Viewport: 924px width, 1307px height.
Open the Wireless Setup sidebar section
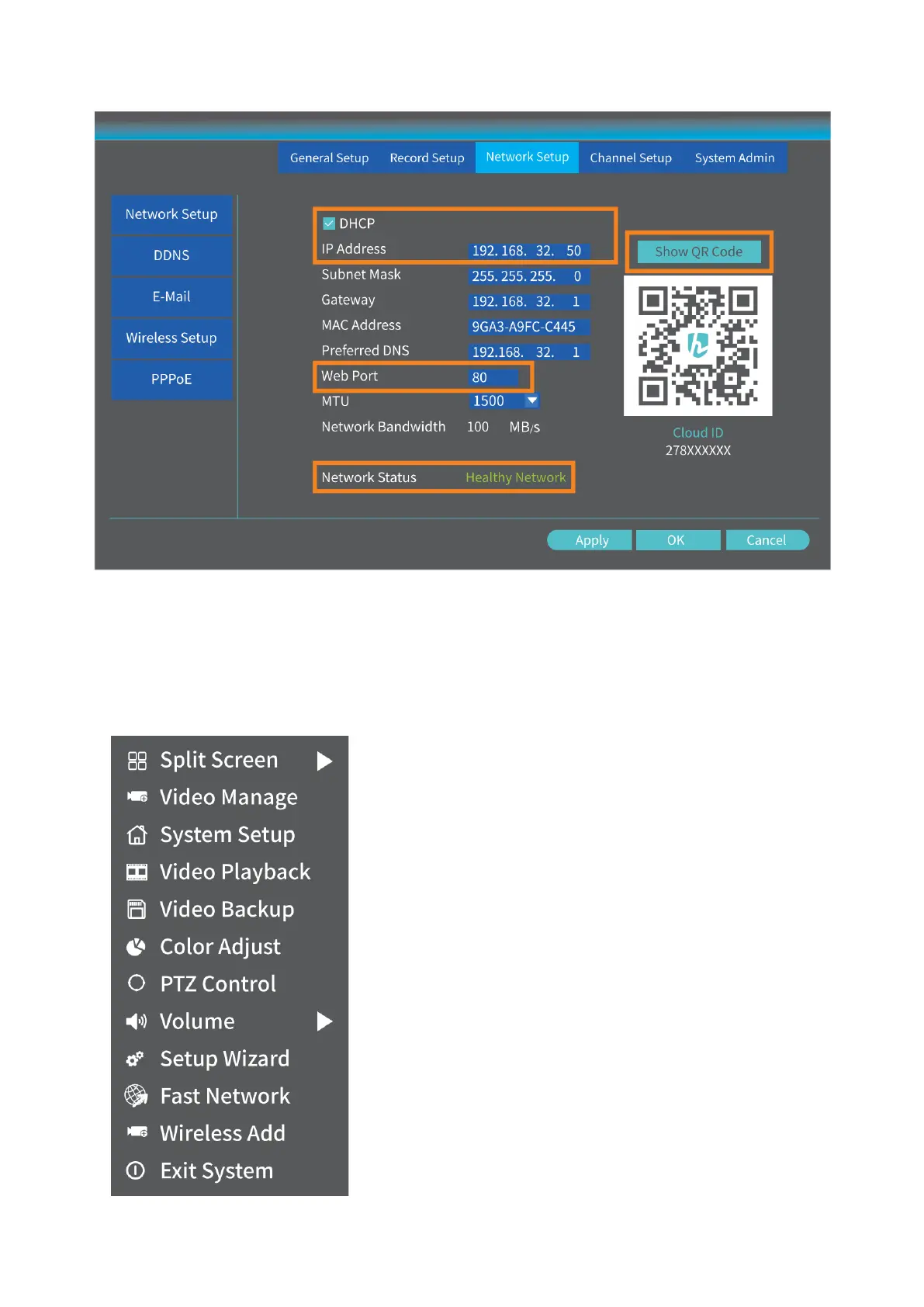point(171,338)
